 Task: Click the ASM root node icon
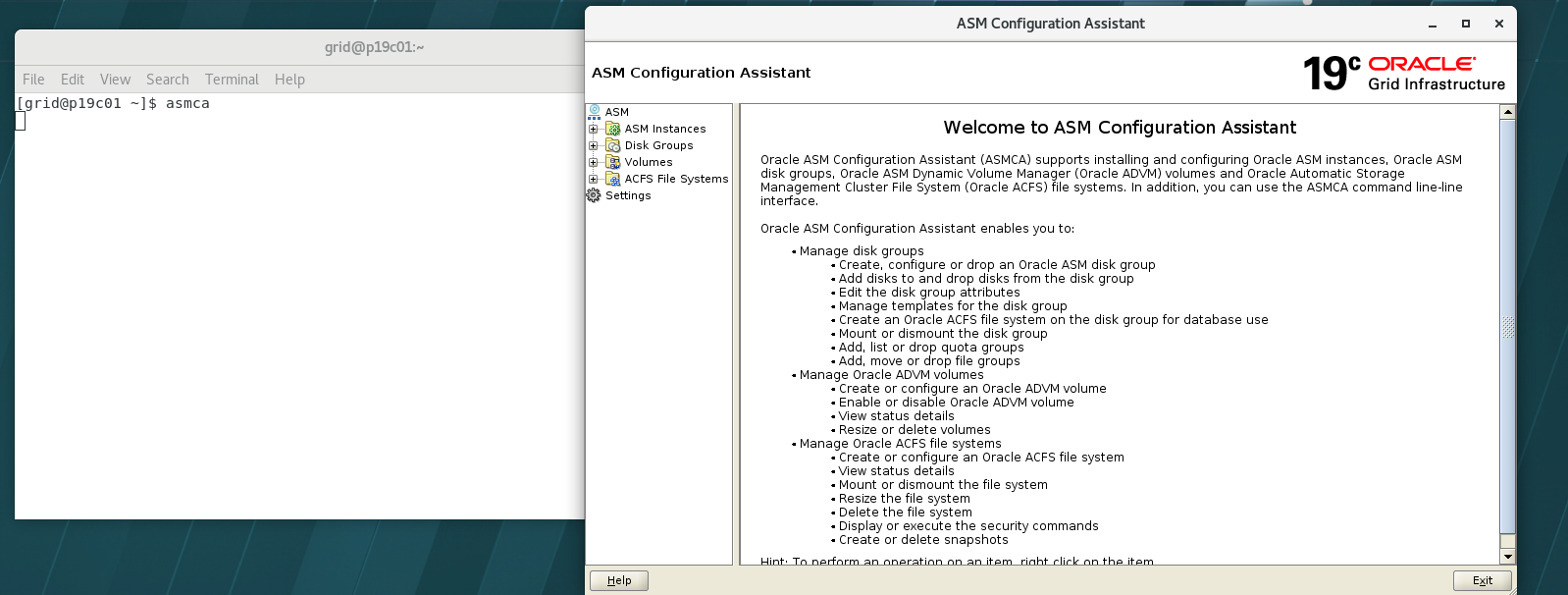click(x=594, y=112)
